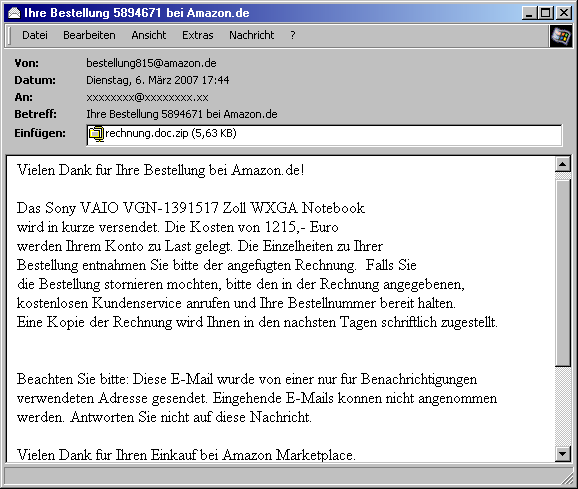Image resolution: width=578 pixels, height=489 pixels.
Task: Click the scrollbar up arrow
Action: point(563,164)
